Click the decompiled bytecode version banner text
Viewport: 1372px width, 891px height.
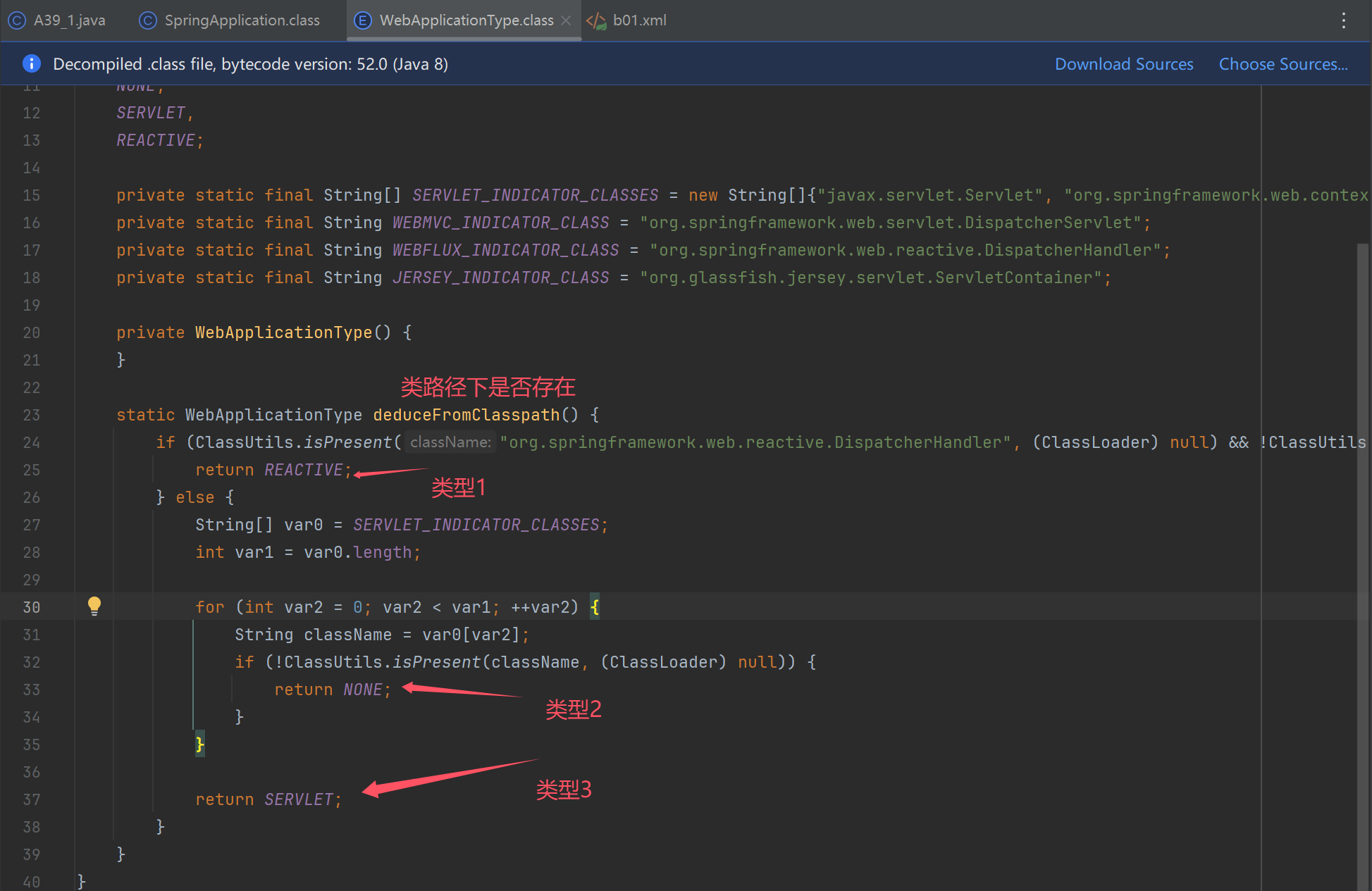point(251,64)
